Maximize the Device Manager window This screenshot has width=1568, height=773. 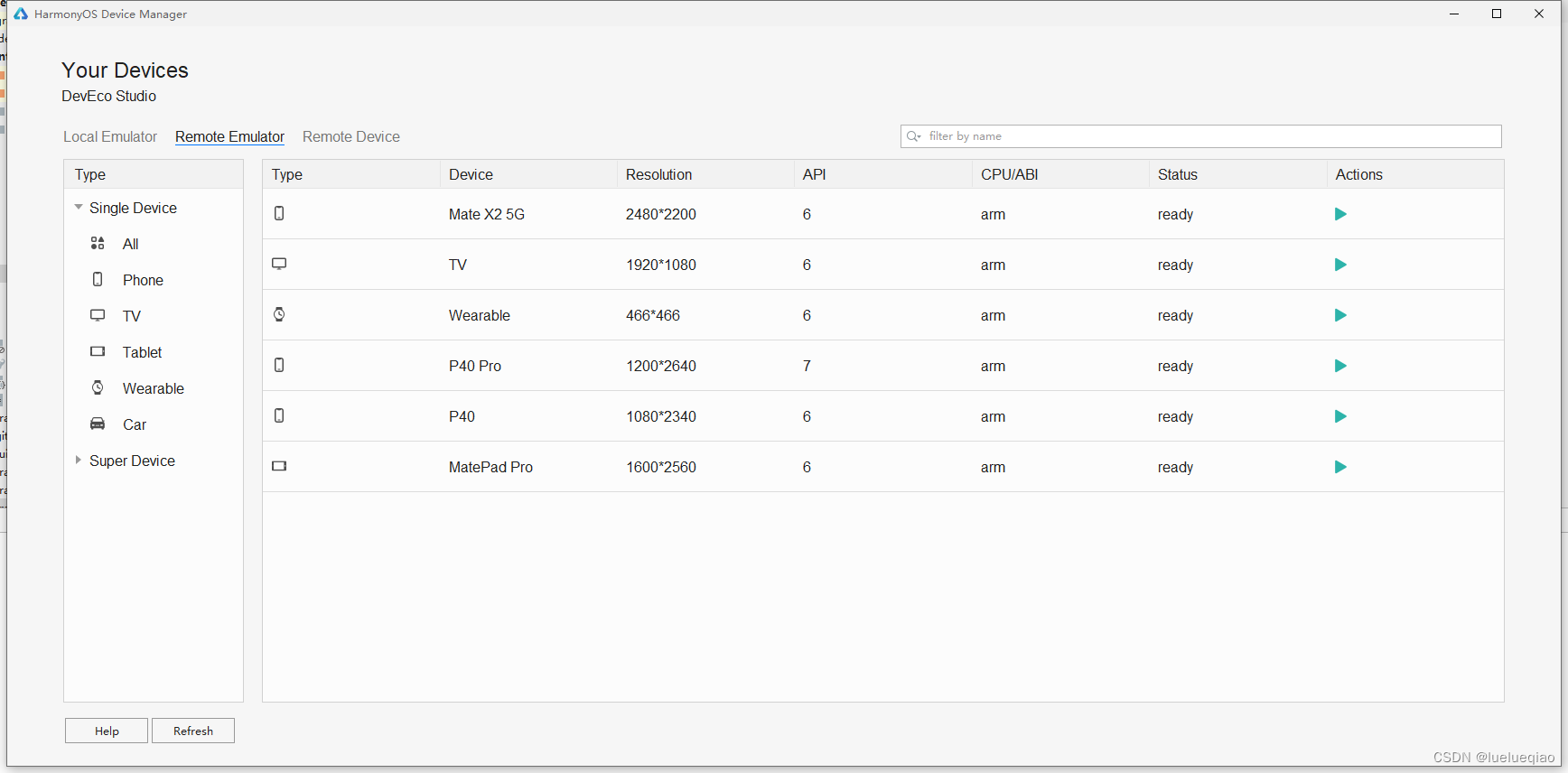(x=1497, y=14)
